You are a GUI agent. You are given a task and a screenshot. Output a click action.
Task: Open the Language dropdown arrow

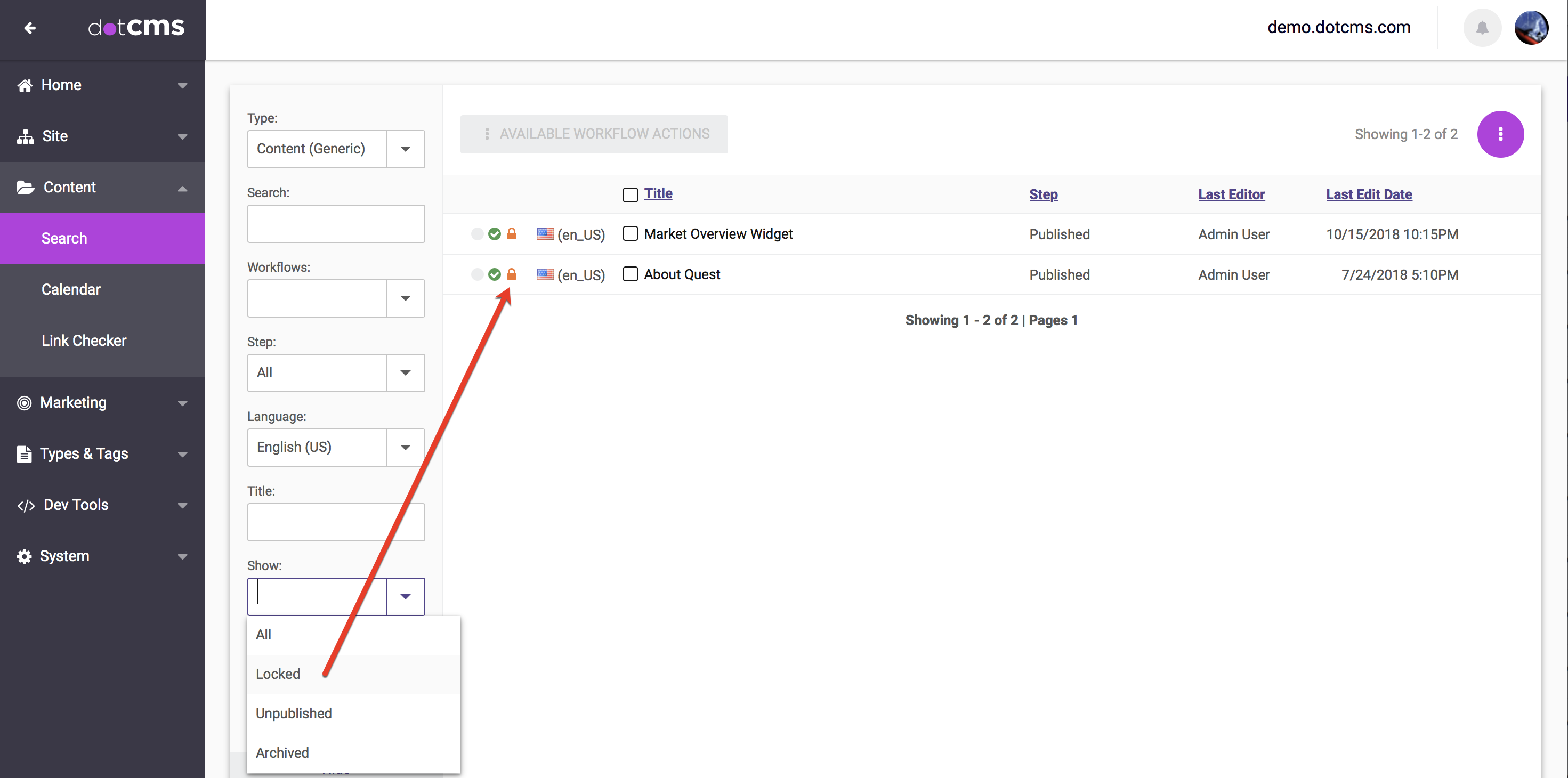405,448
